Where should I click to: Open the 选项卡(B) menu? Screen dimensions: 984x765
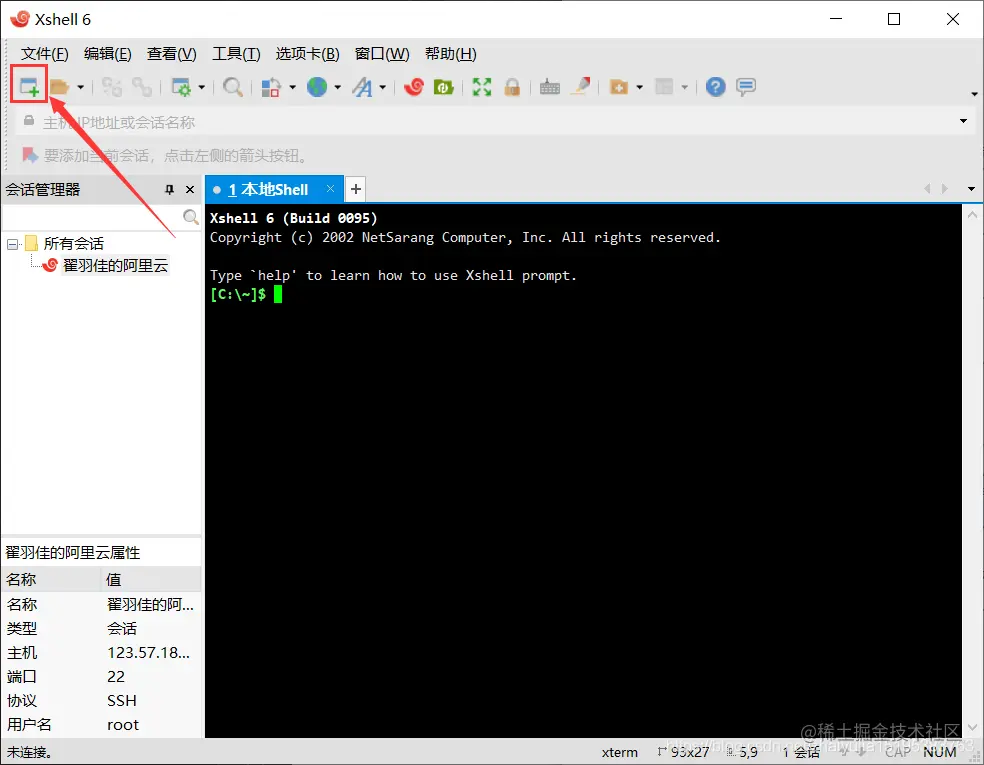click(x=308, y=54)
